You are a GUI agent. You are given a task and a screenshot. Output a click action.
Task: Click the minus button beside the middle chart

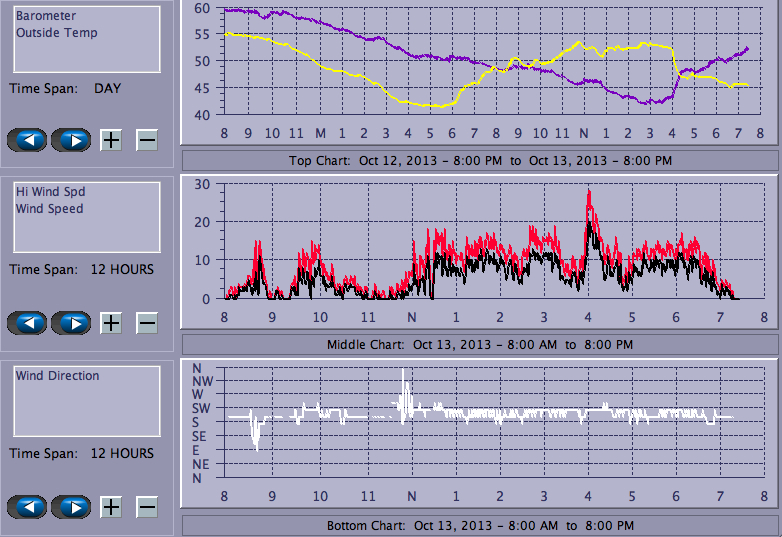coord(147,323)
